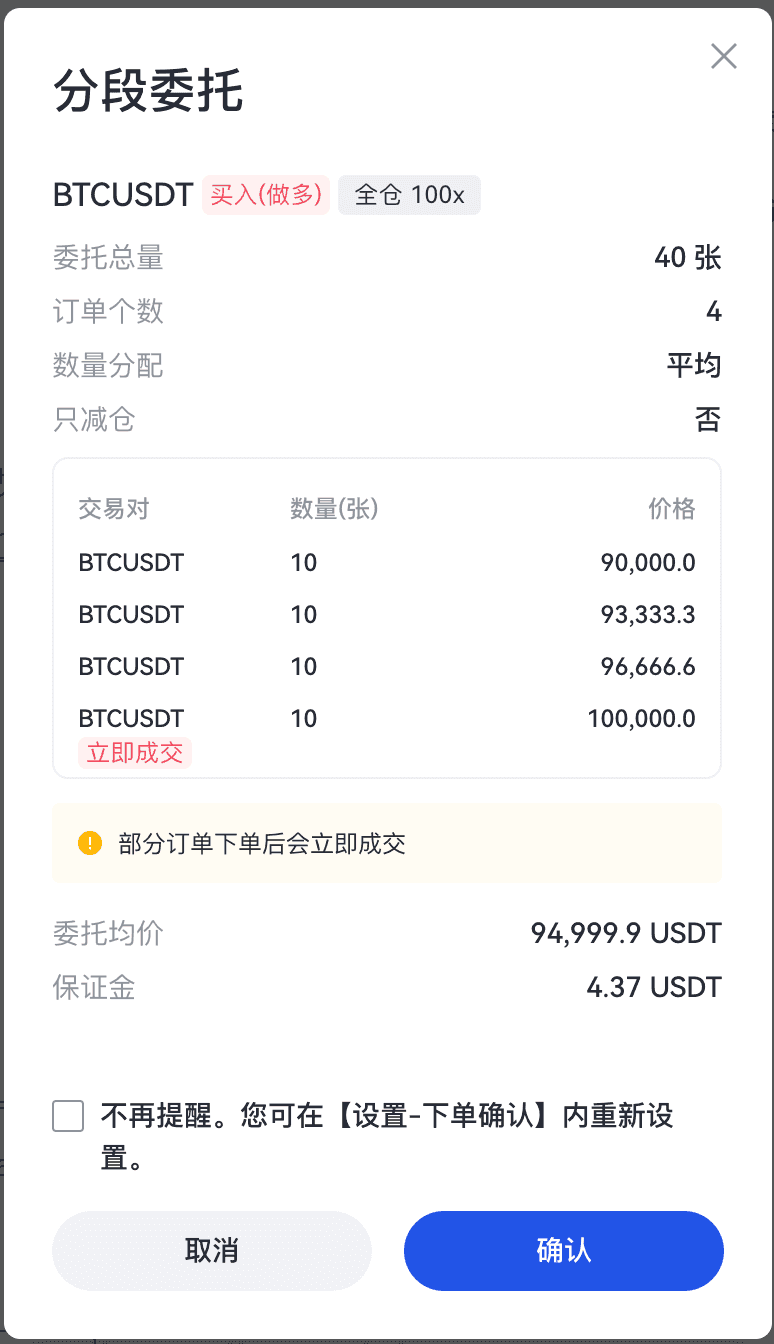The image size is (774, 1344).
Task: Click the 交易对 column header
Action: 114,509
